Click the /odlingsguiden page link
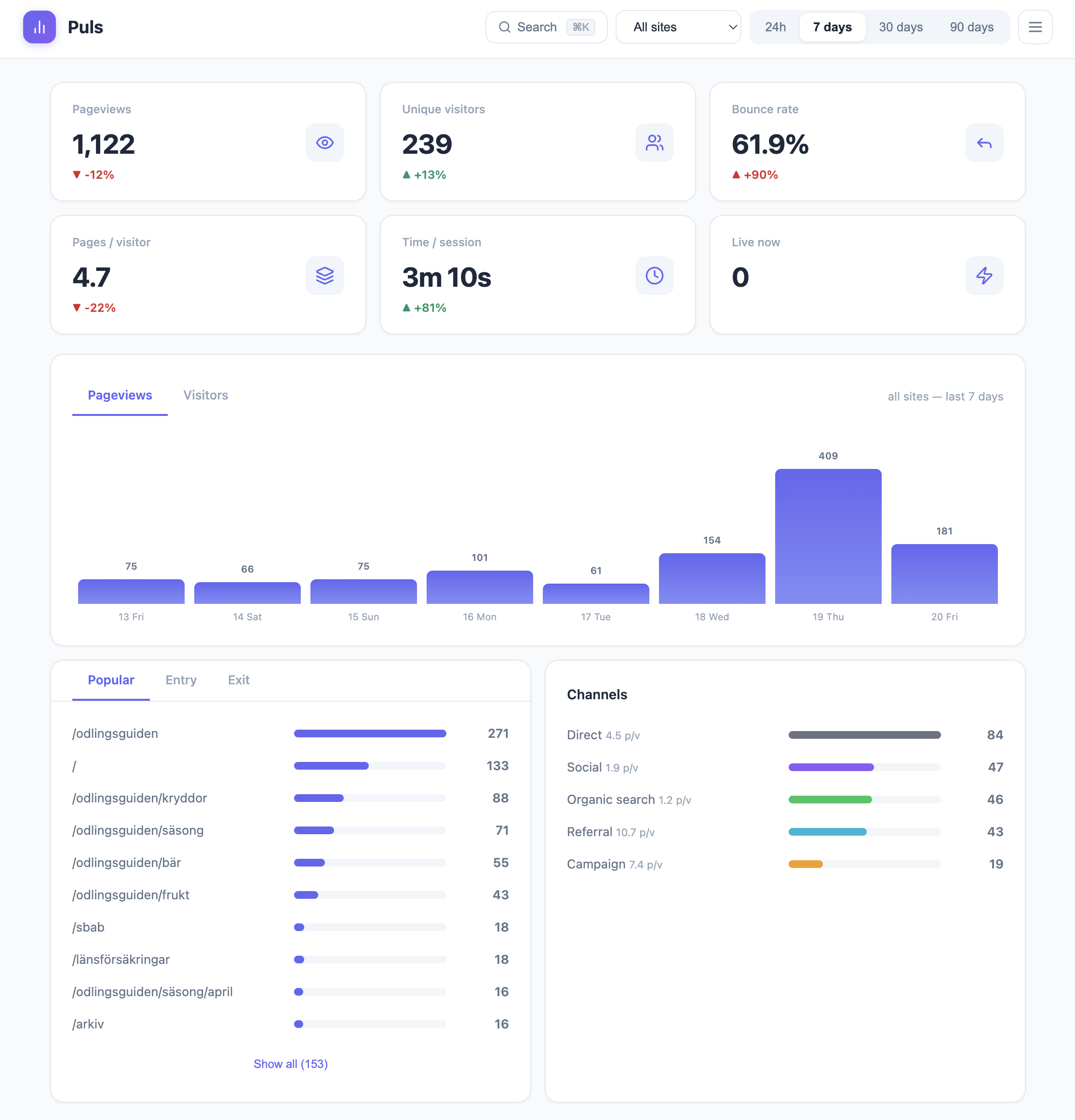This screenshot has width=1075, height=1120. [115, 733]
